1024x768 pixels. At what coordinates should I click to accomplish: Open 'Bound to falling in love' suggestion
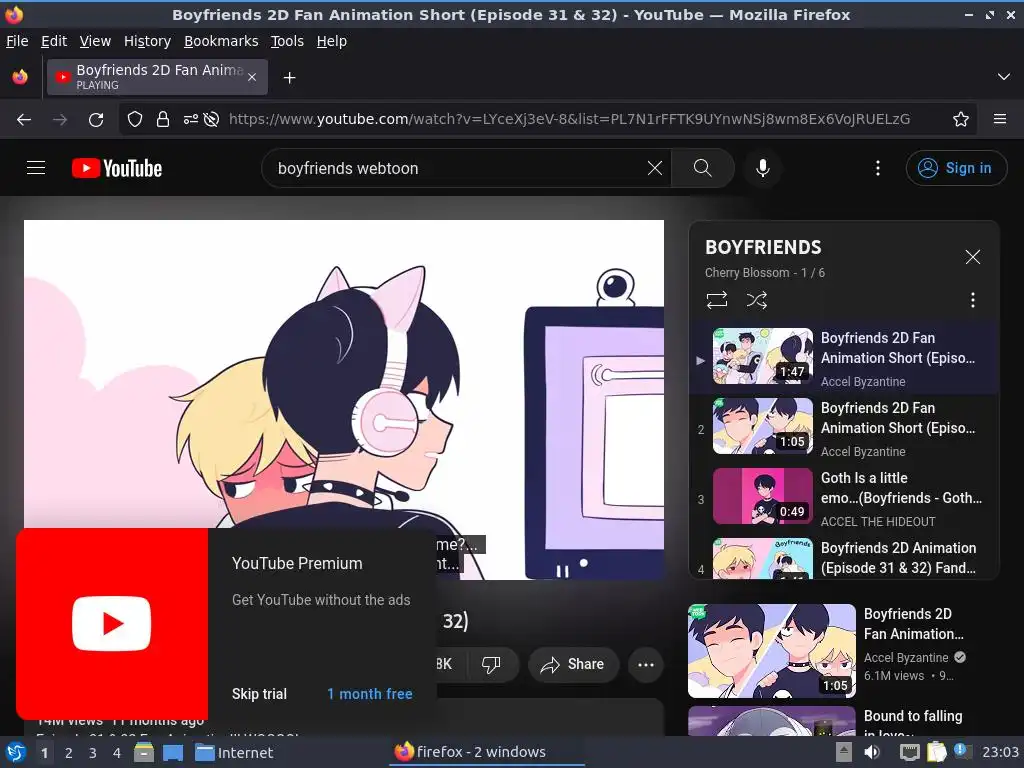pyautogui.click(x=913, y=724)
